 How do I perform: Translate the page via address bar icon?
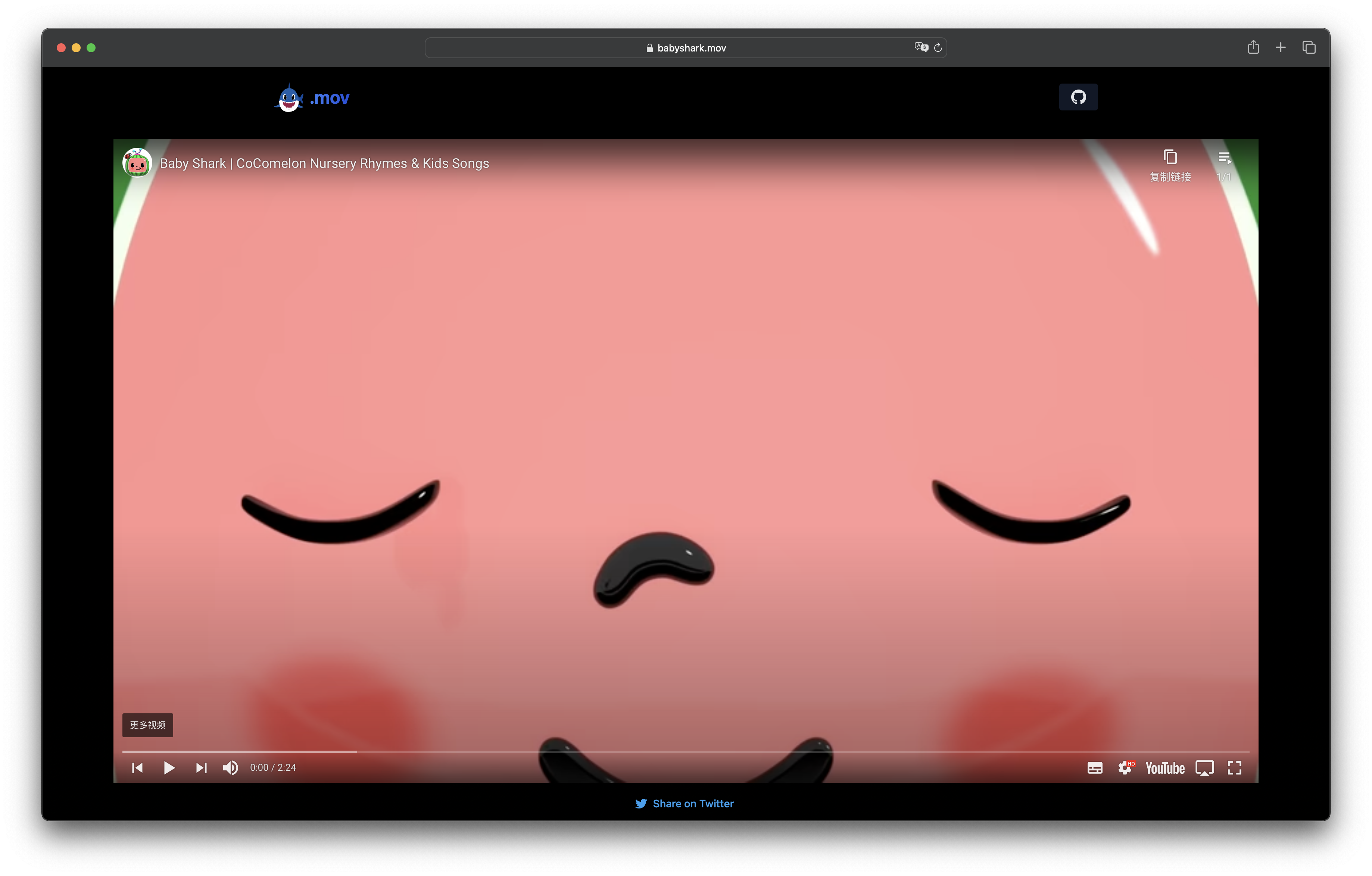pos(921,48)
